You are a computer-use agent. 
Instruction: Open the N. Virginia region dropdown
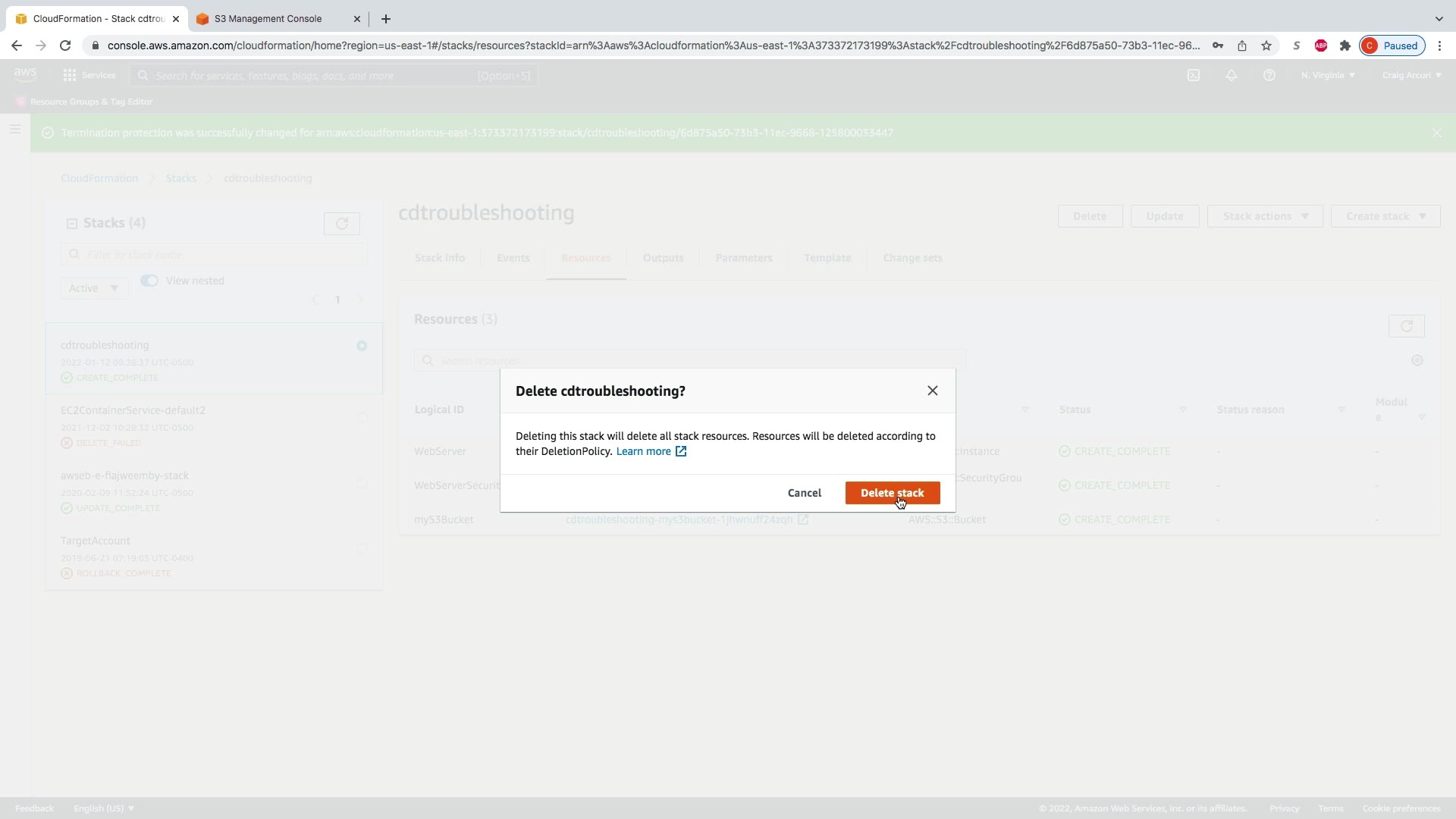tap(1327, 75)
